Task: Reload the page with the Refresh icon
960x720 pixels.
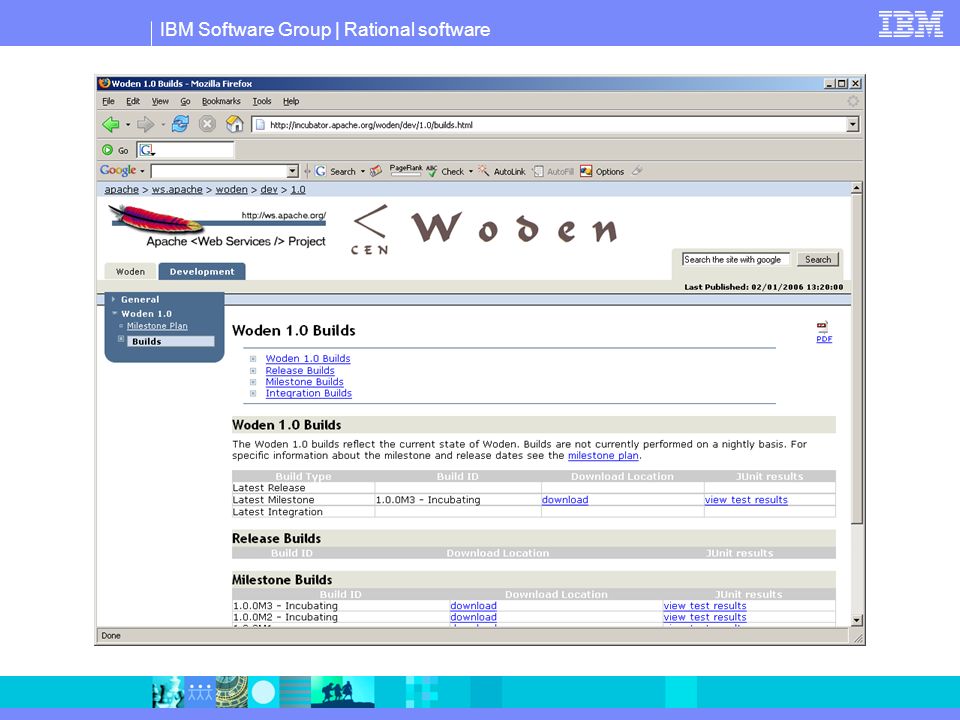Action: pyautogui.click(x=180, y=124)
